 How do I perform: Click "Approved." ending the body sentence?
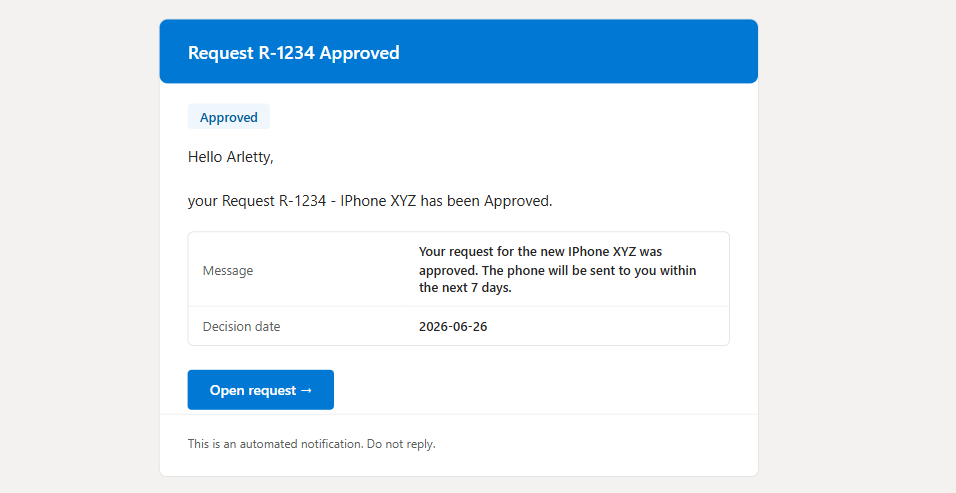click(518, 201)
